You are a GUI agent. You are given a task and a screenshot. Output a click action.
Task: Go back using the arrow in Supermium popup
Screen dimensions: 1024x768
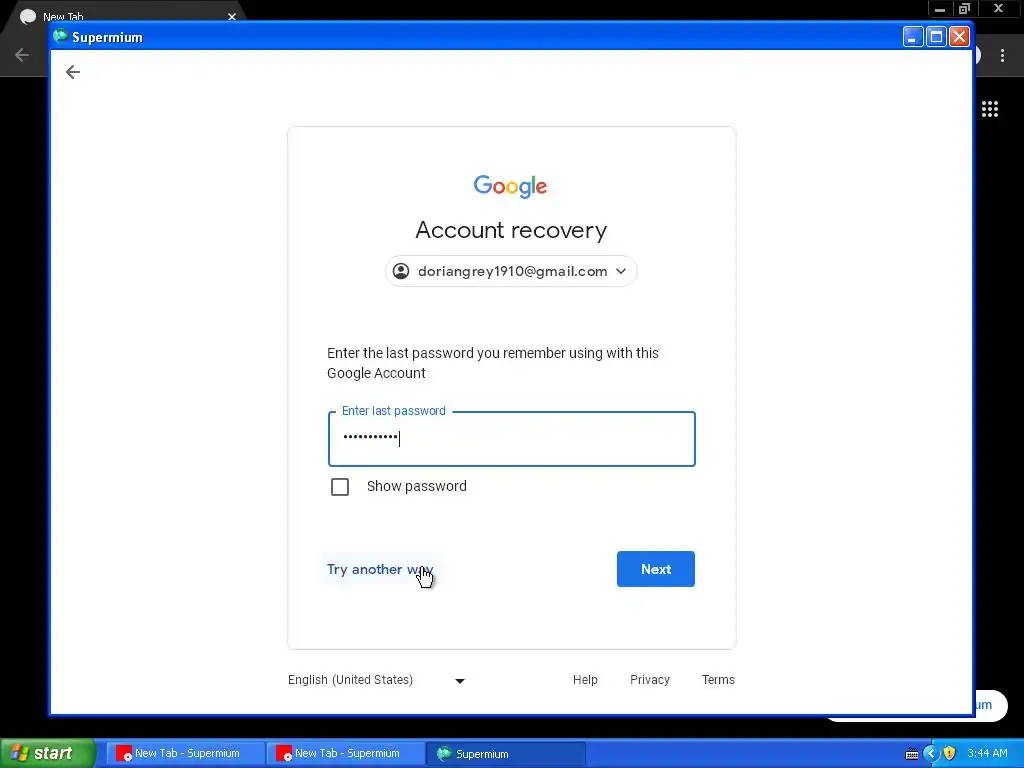(x=72, y=72)
